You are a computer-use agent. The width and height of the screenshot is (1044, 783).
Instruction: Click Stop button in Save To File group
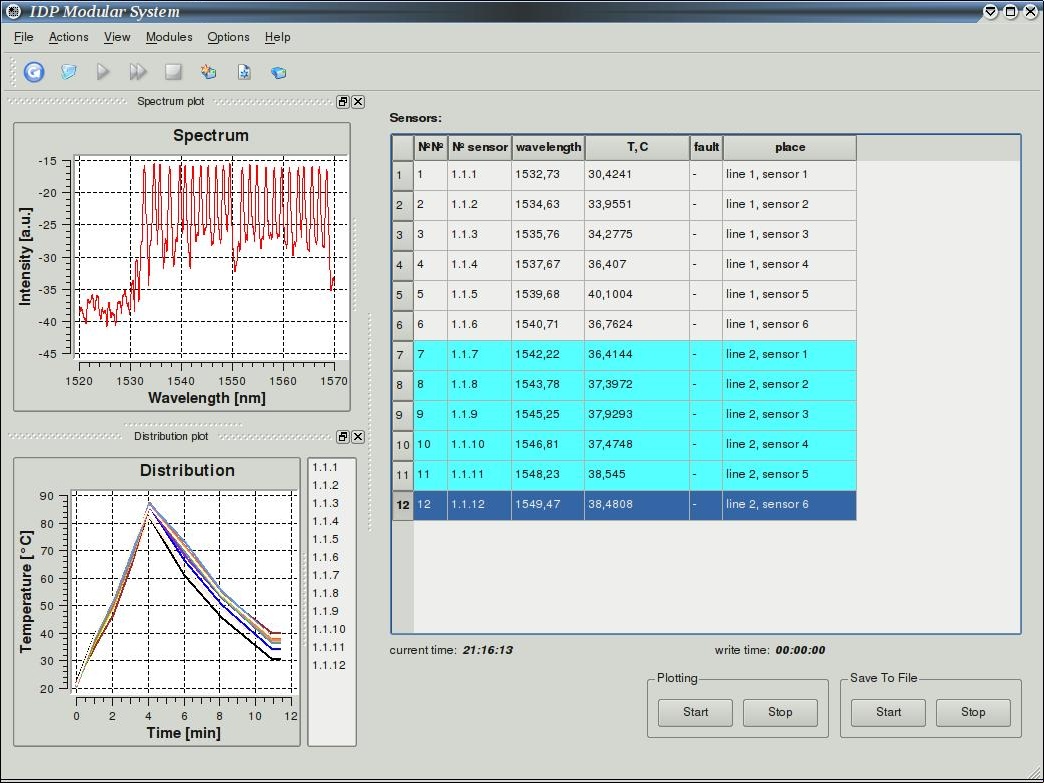coord(972,712)
